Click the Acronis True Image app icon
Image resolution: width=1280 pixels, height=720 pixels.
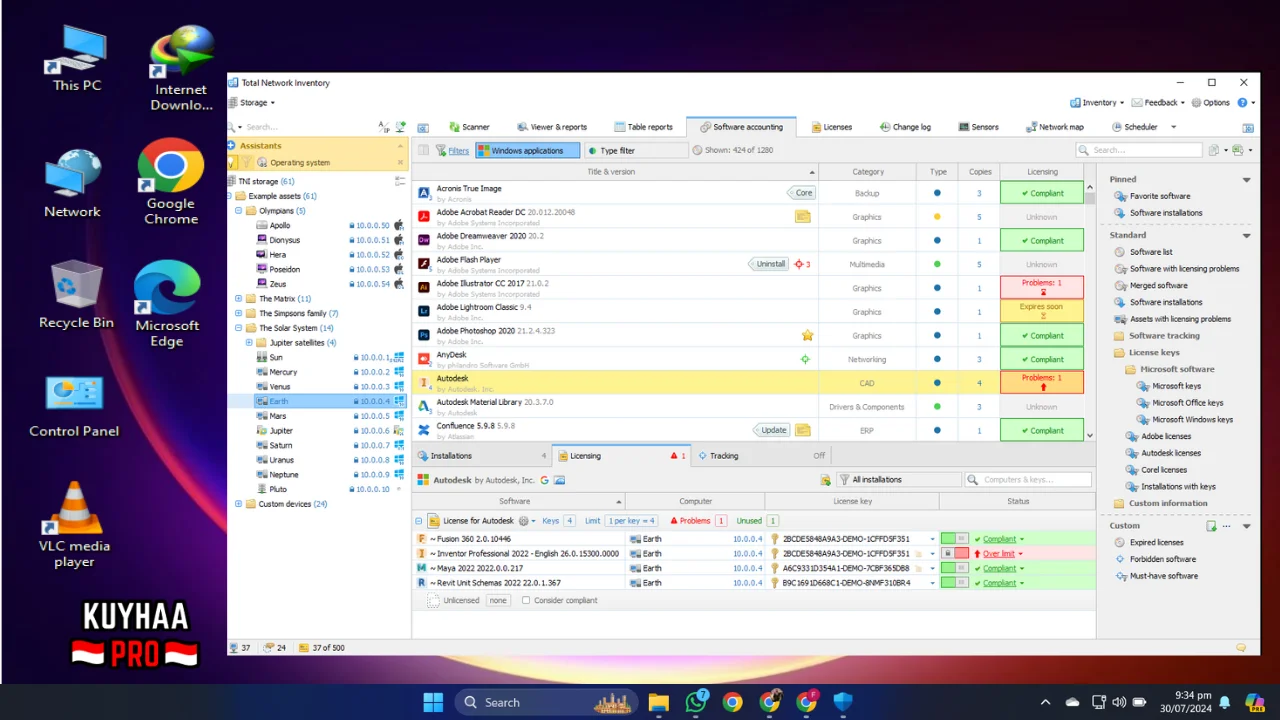pyautogui.click(x=424, y=193)
